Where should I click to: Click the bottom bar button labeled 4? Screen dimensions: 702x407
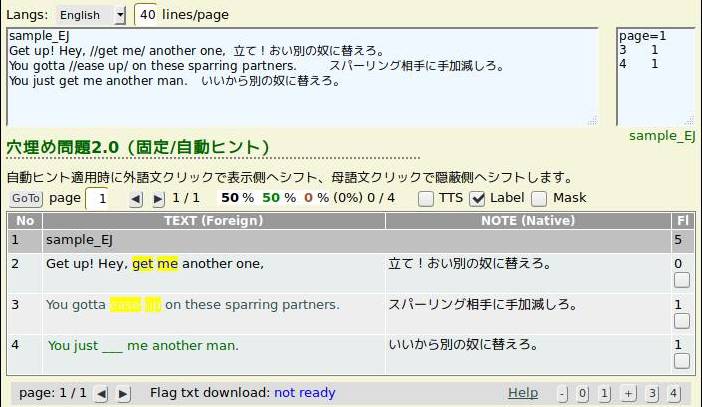(x=674, y=394)
